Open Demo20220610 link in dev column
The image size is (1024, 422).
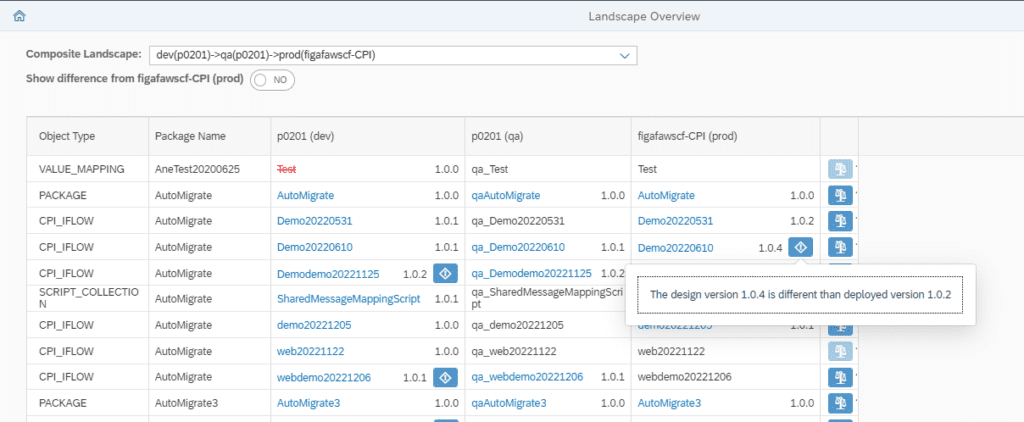(x=315, y=247)
